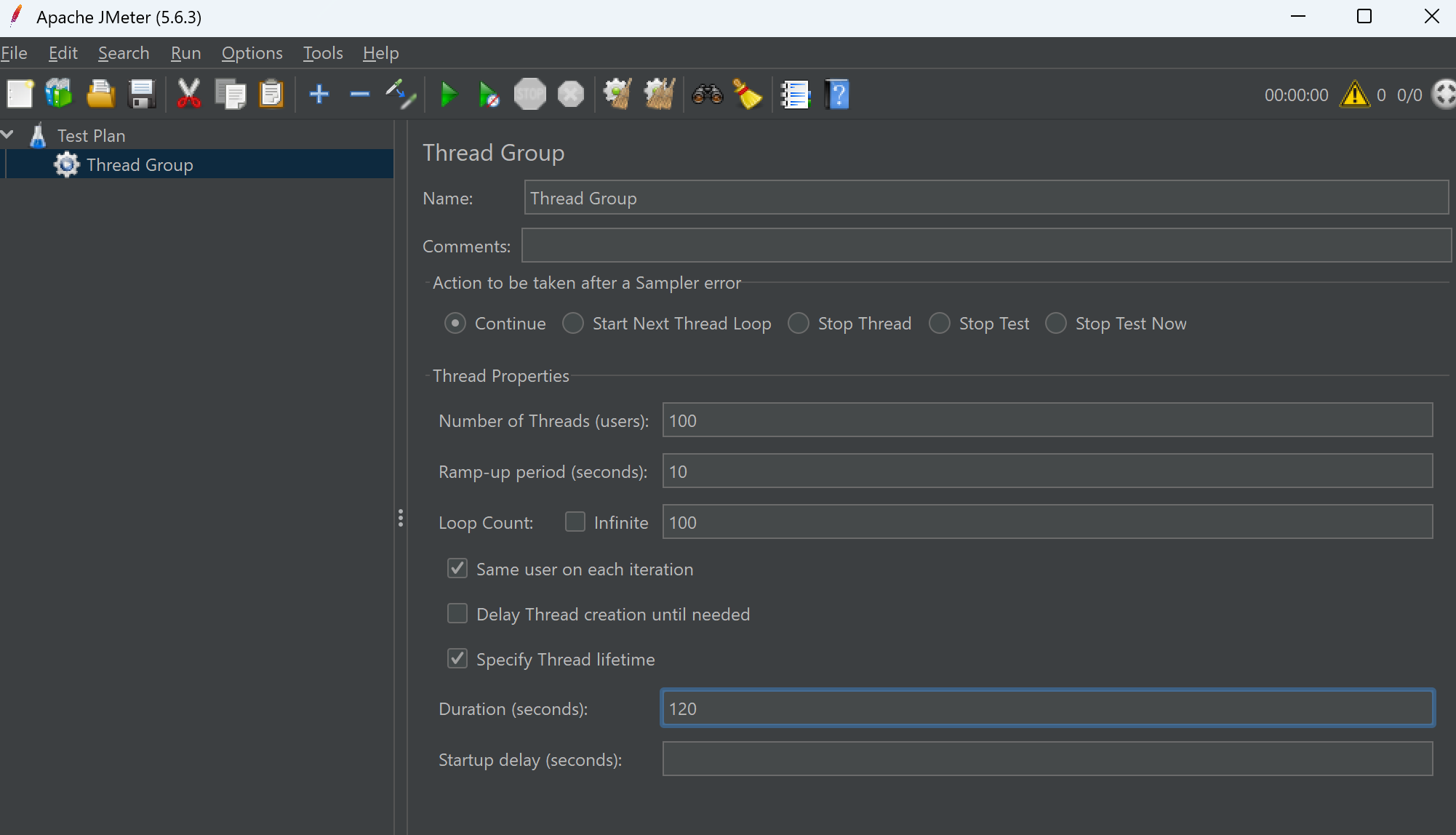
Task: Click the split pane divider handle dots
Action: [401, 519]
